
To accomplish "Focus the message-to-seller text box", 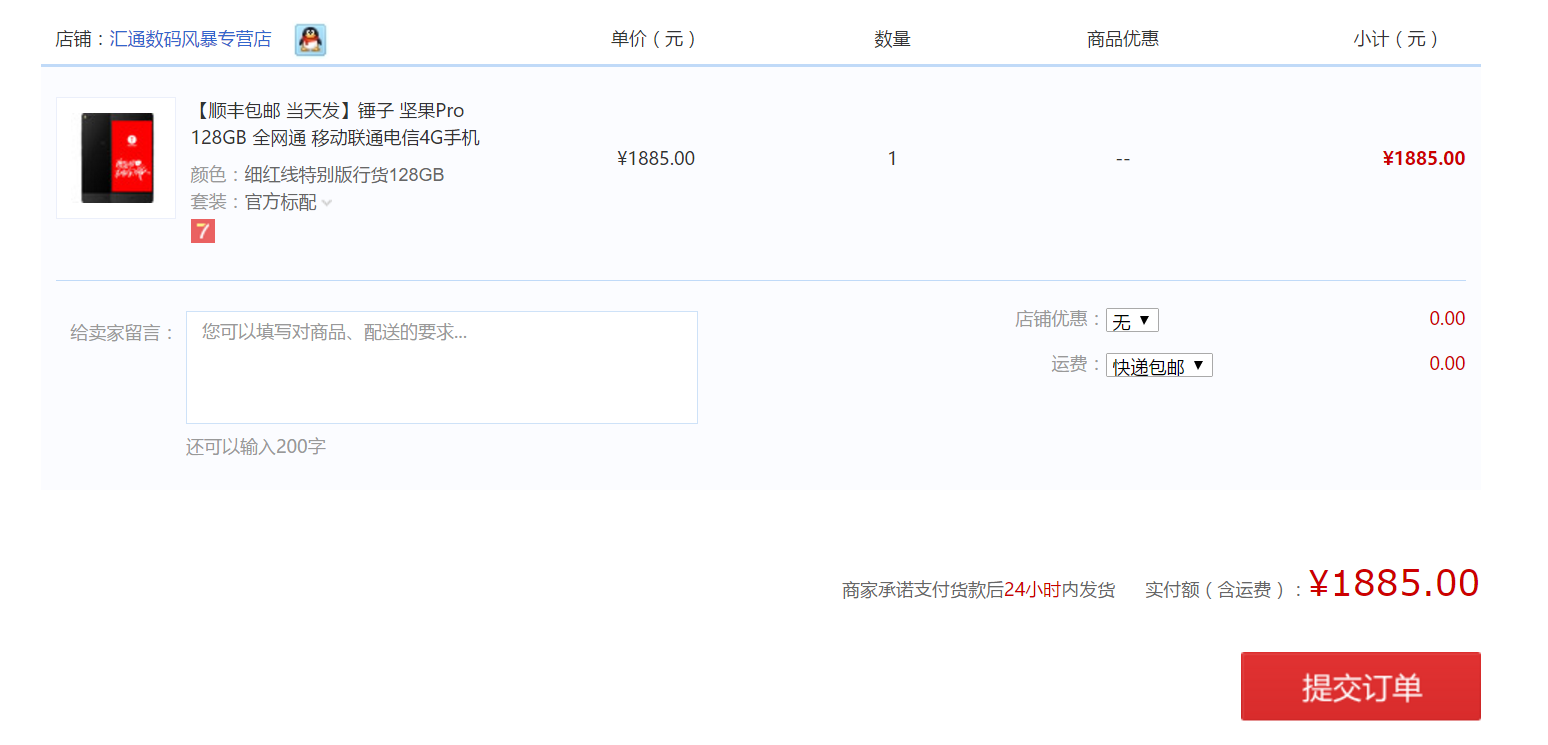I will [442, 367].
